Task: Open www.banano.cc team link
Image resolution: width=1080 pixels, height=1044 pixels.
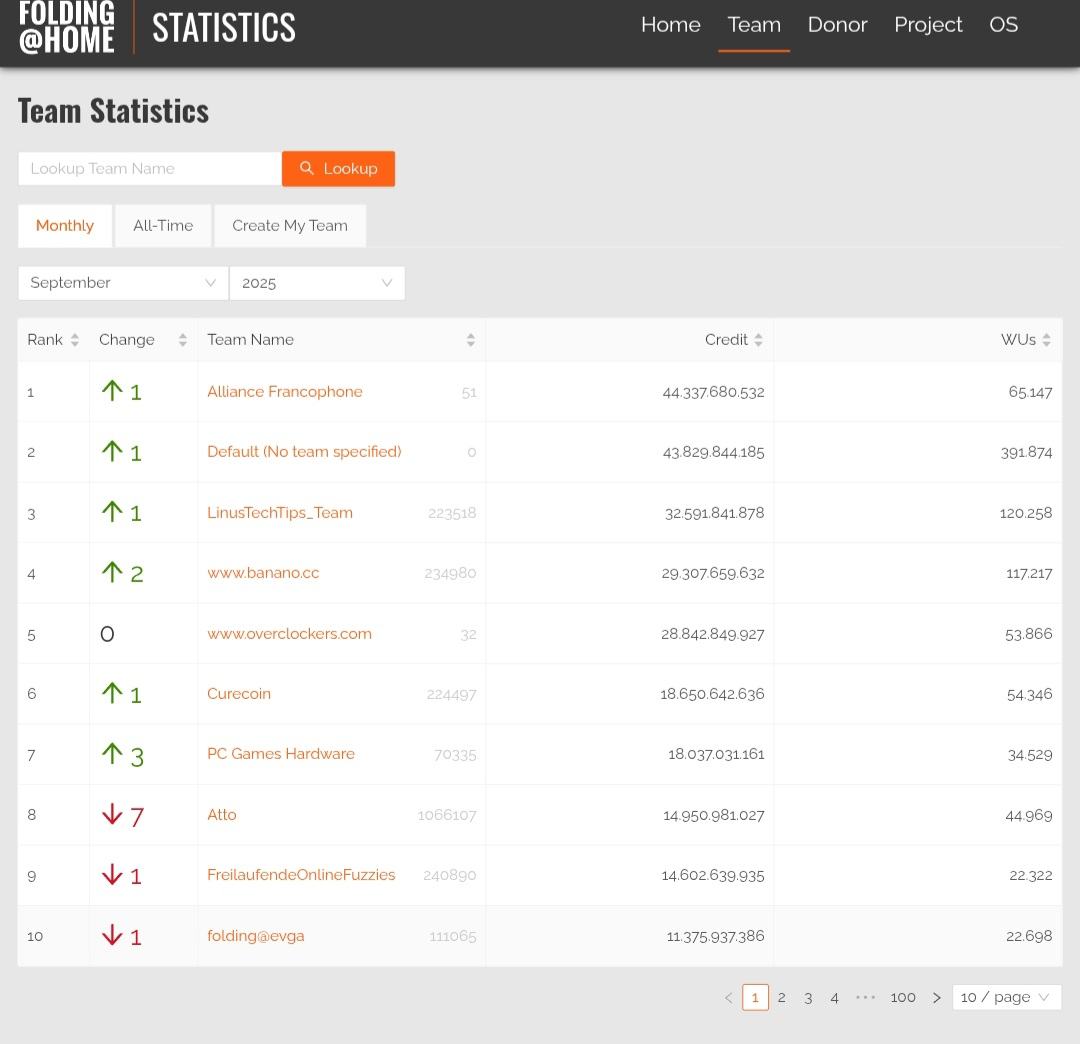Action: pyautogui.click(x=263, y=573)
